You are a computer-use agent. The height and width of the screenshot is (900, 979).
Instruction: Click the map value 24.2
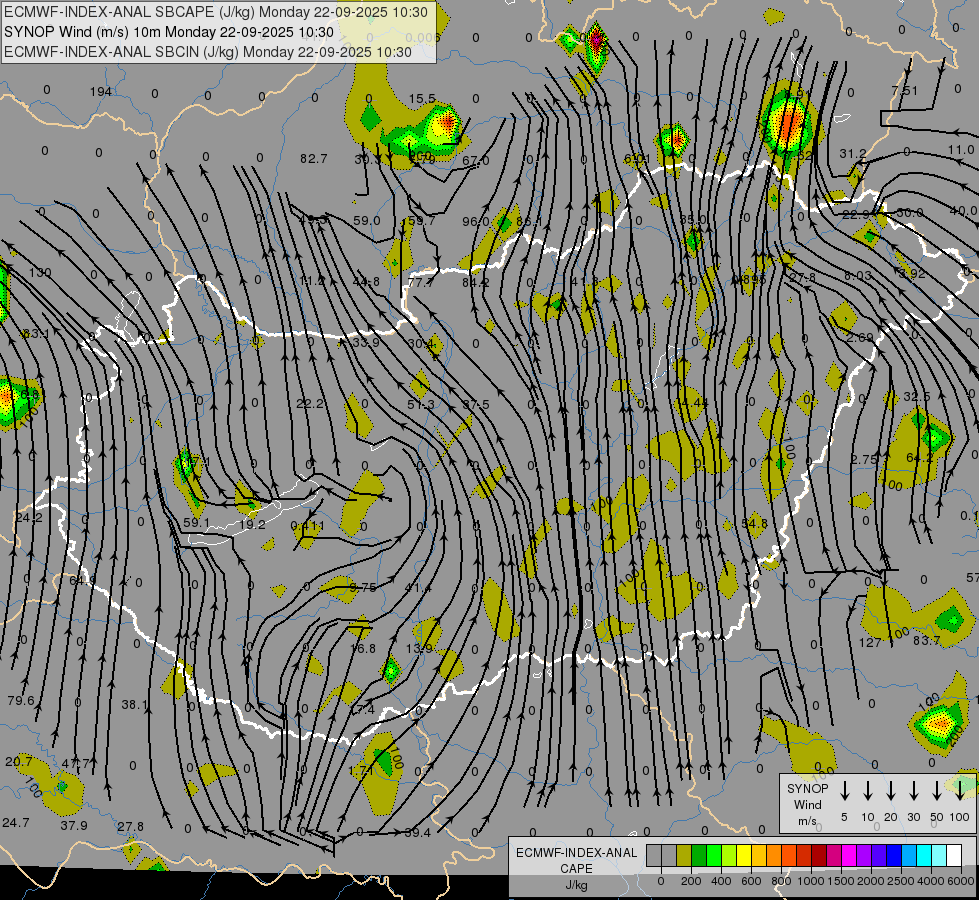click(29, 518)
